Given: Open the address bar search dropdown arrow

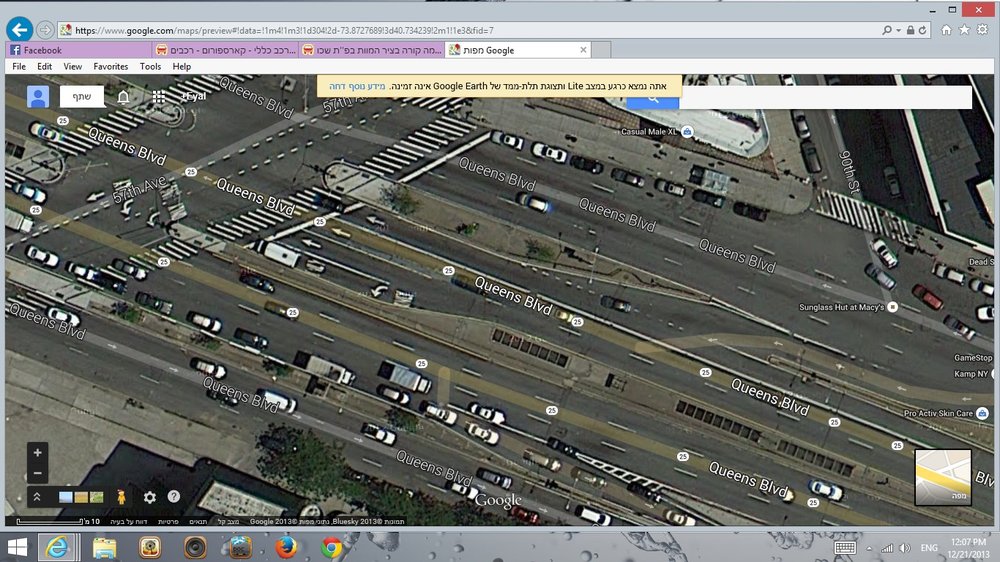Looking at the screenshot, I should click(x=899, y=30).
